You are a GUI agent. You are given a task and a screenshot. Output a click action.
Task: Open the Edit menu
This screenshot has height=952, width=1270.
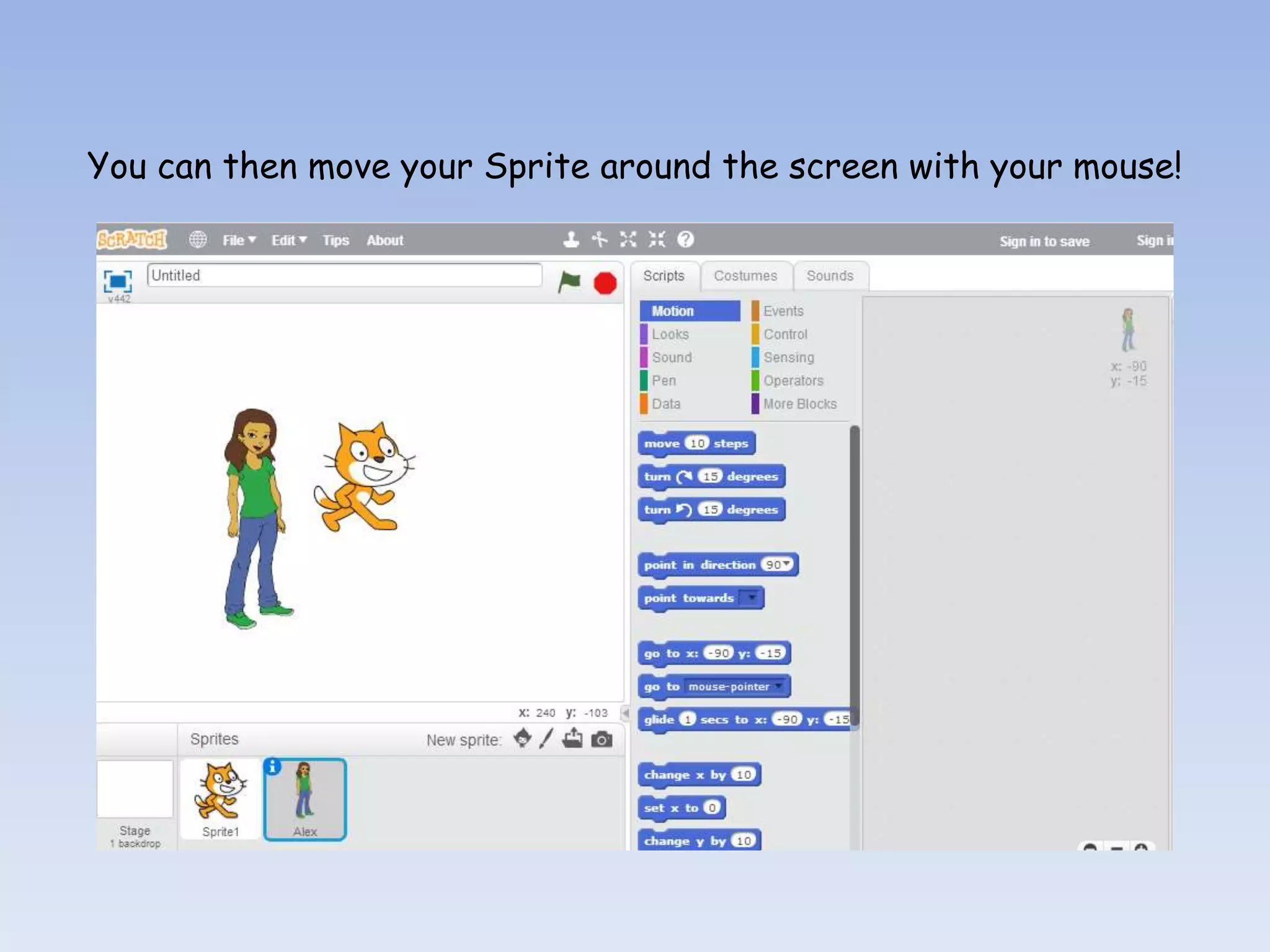coord(288,240)
